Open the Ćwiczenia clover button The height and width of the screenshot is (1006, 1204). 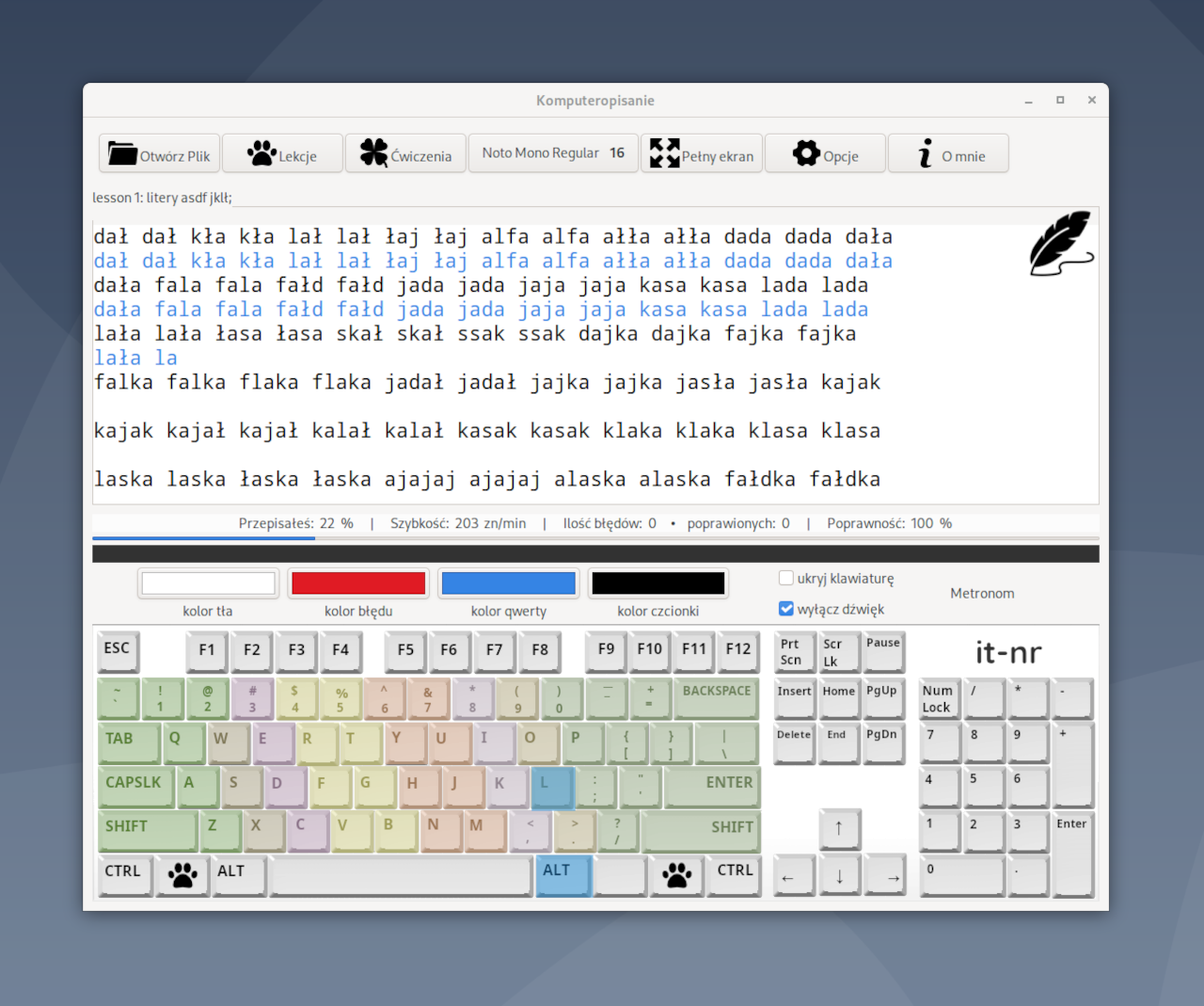pyautogui.click(x=405, y=153)
